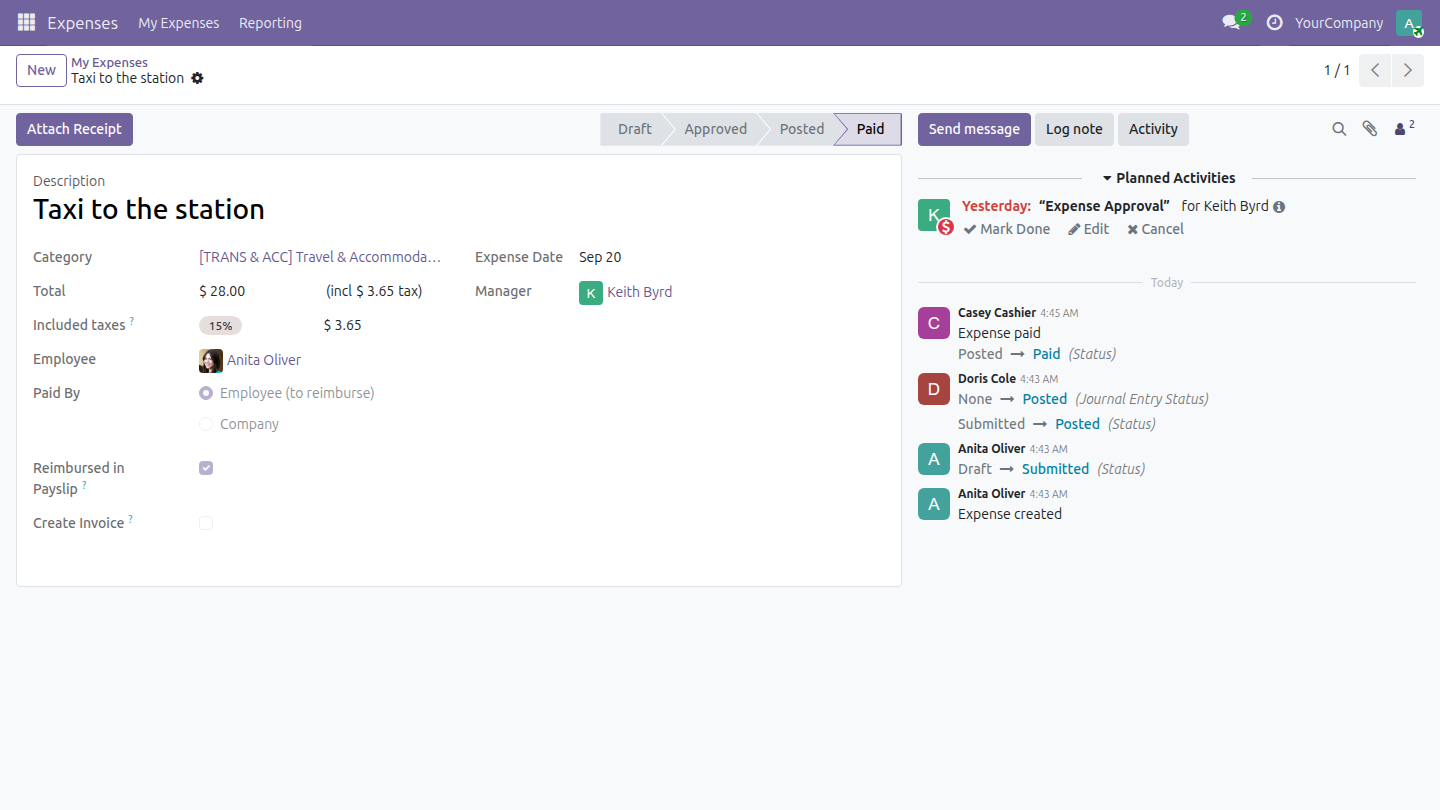The image size is (1440, 810).
Task: Click the Activity button
Action: pos(1153,129)
